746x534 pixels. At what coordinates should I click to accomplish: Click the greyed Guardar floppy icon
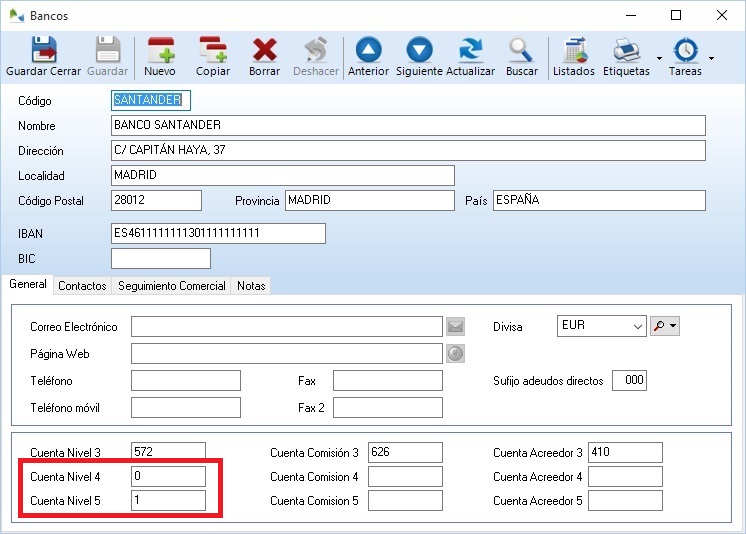(x=108, y=49)
